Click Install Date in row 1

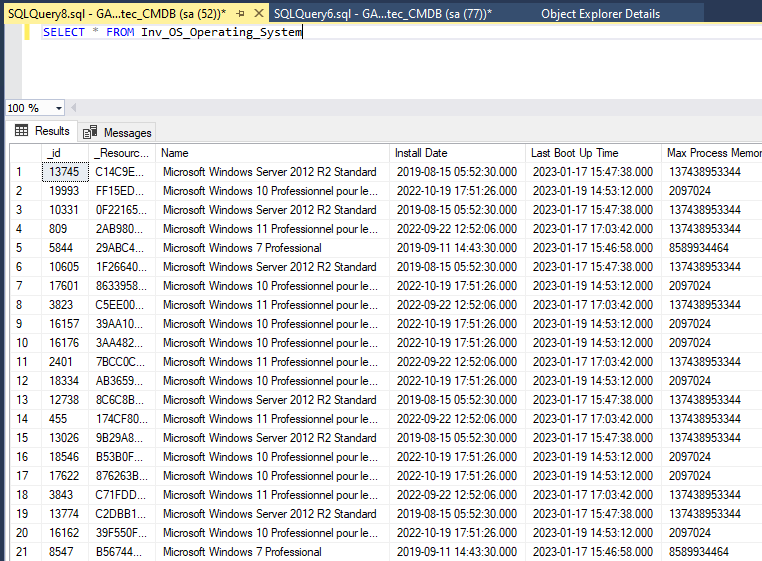point(457,172)
